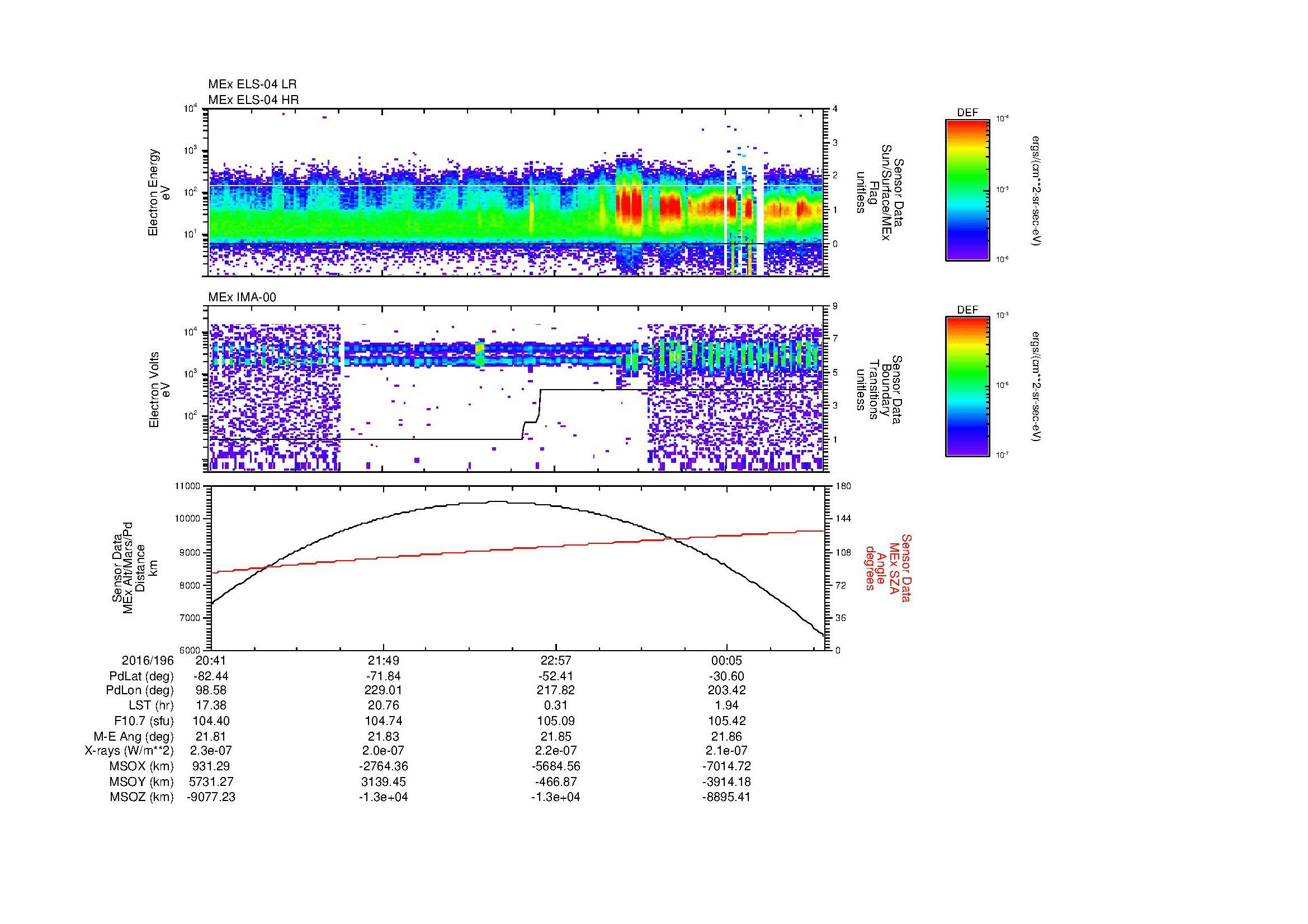Click the 'MEx ELS-04 LR' plot title
Screen dimensions: 1308x924
tap(252, 84)
